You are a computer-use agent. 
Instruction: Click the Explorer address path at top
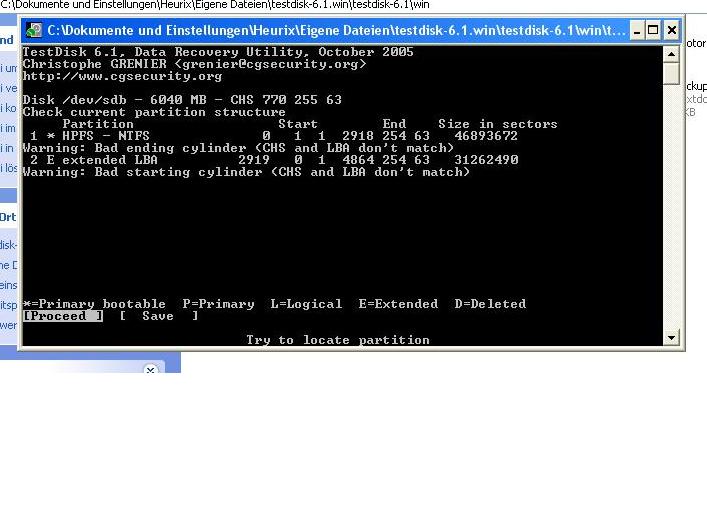[215, 5]
